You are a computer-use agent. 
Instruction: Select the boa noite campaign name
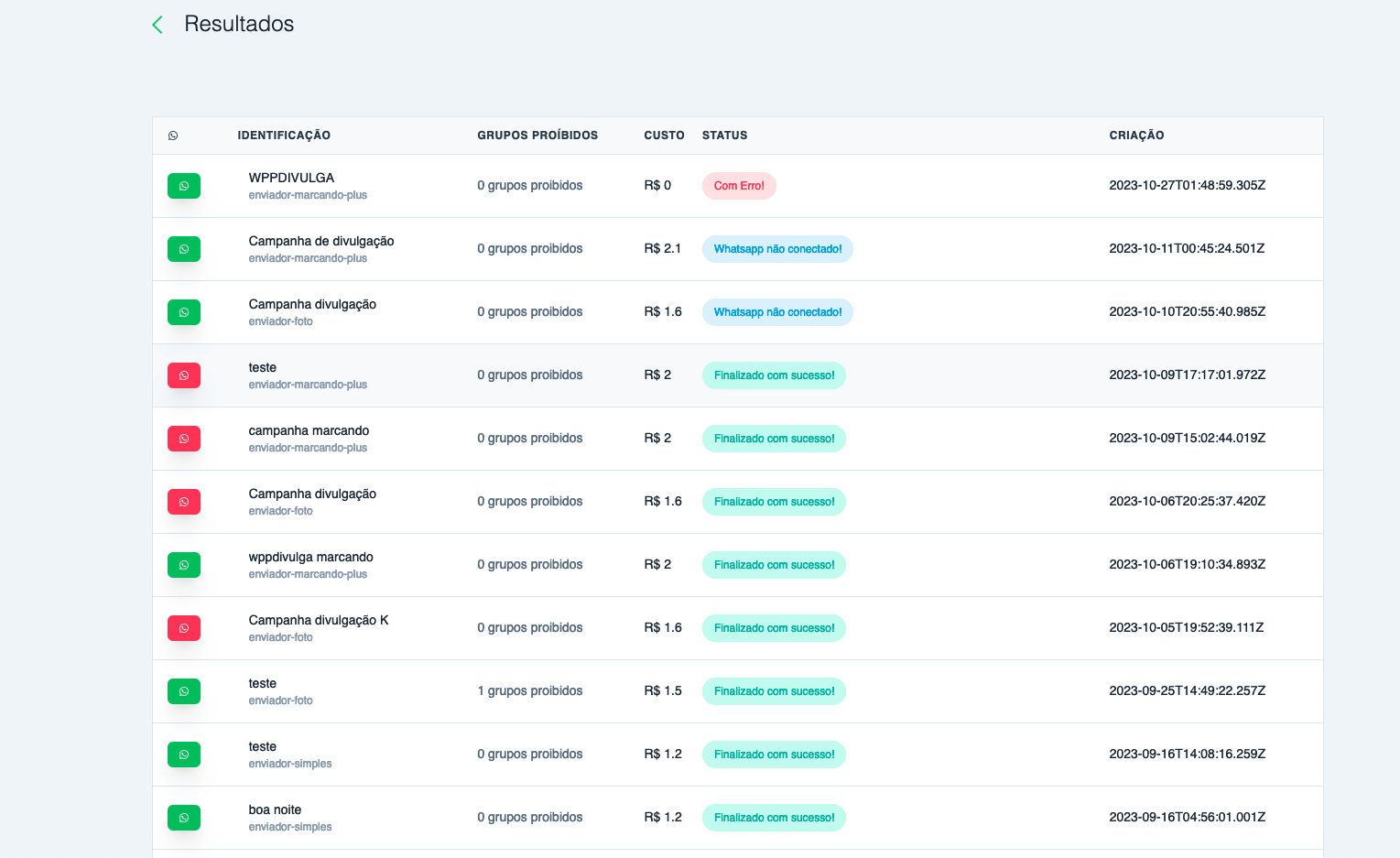pos(275,809)
